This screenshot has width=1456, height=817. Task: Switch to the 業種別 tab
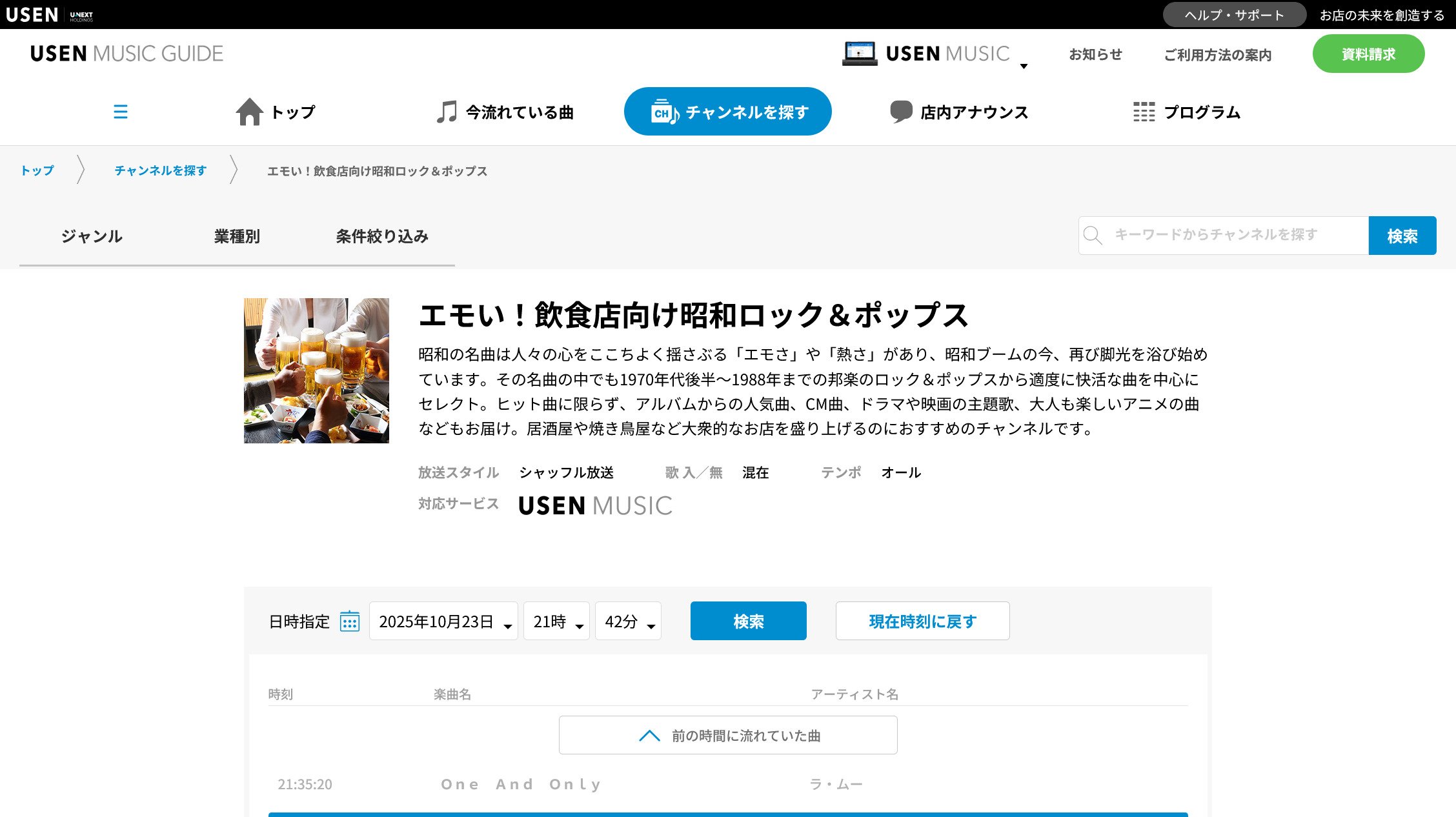coord(237,236)
